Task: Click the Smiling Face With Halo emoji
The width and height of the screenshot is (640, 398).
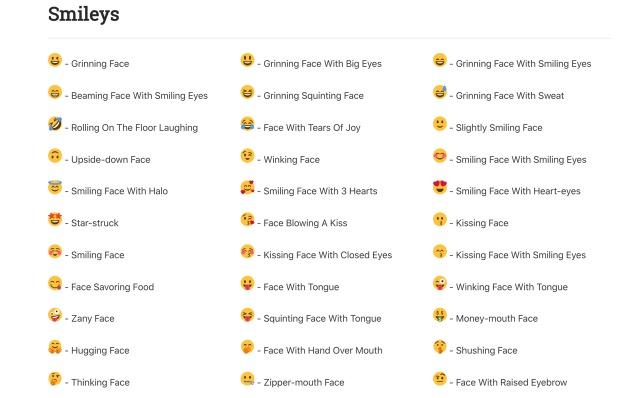Action: [x=55, y=188]
